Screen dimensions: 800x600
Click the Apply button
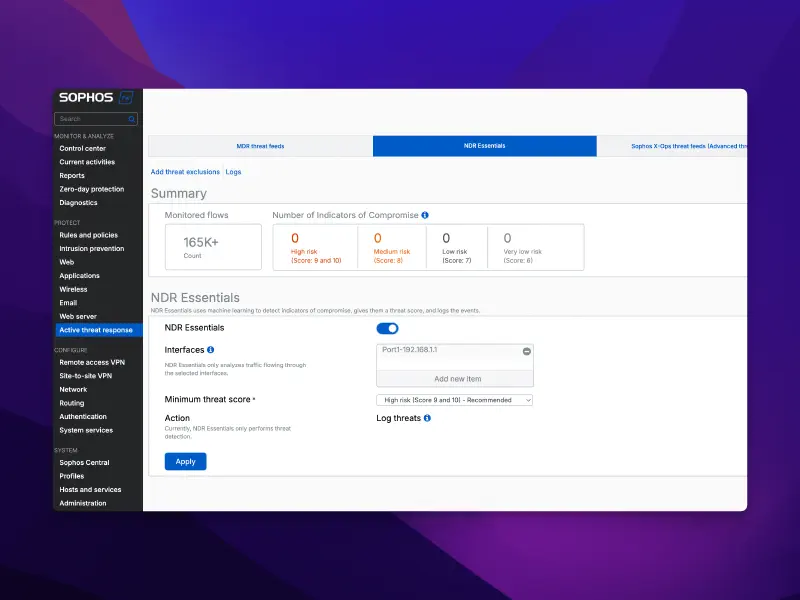pyautogui.click(x=185, y=461)
